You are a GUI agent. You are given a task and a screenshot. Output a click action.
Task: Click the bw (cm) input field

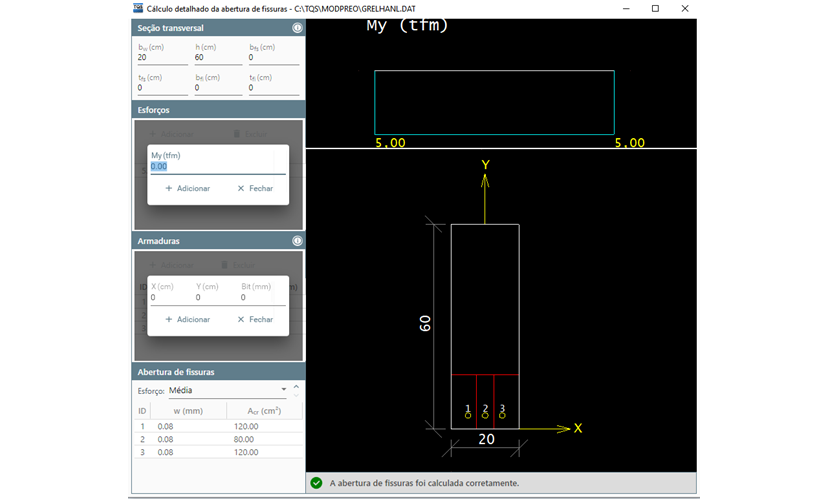click(160, 58)
